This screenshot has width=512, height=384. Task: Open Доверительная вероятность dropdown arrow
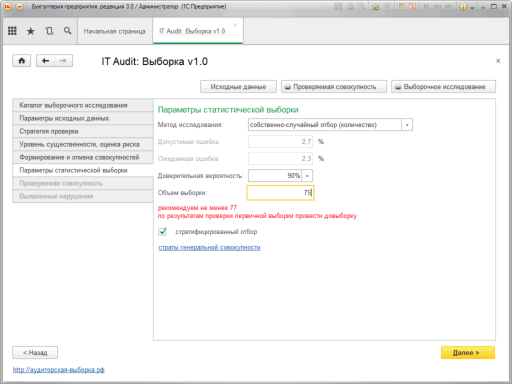307,176
